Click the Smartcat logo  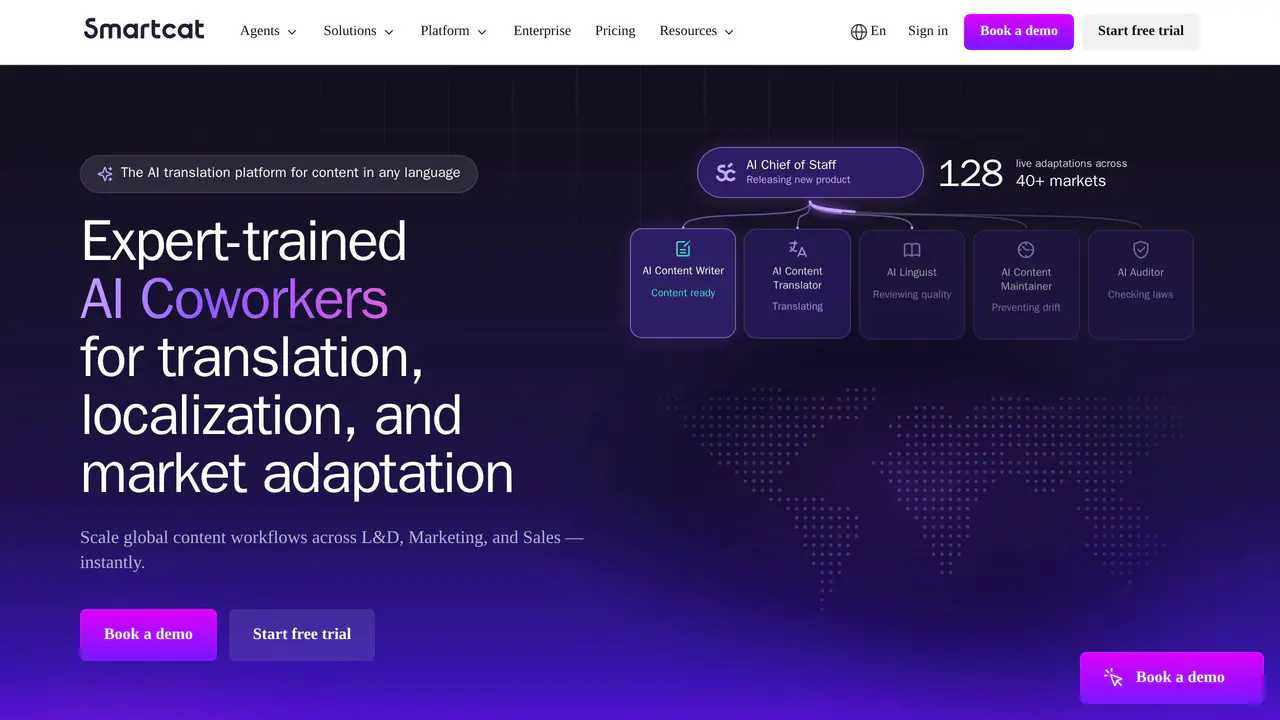coord(144,30)
